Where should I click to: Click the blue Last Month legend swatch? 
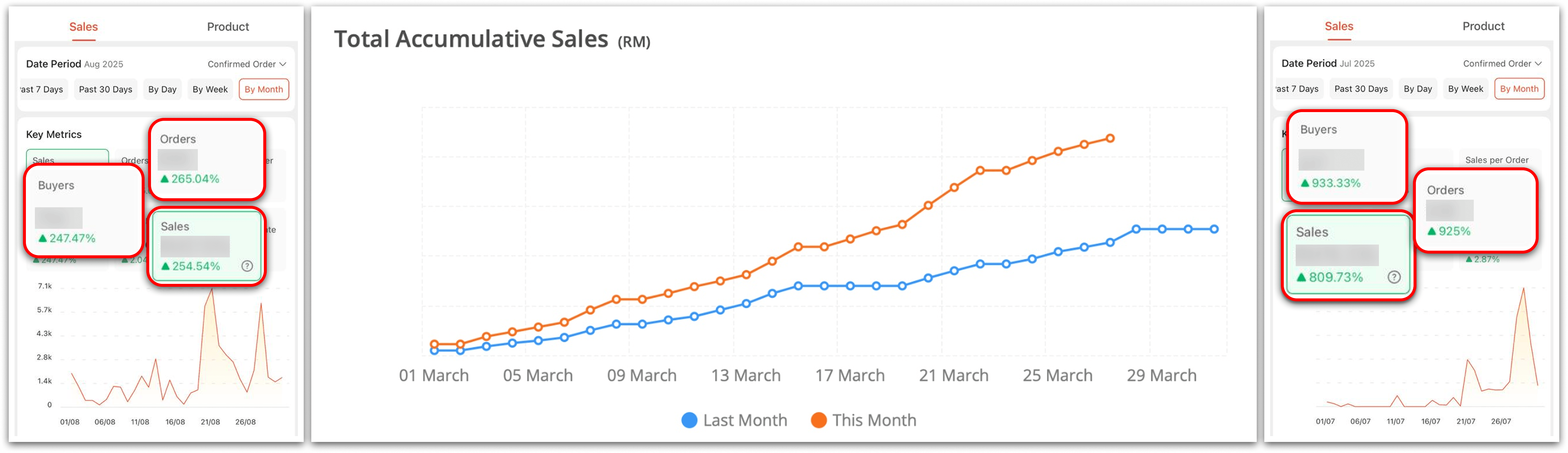(x=689, y=420)
